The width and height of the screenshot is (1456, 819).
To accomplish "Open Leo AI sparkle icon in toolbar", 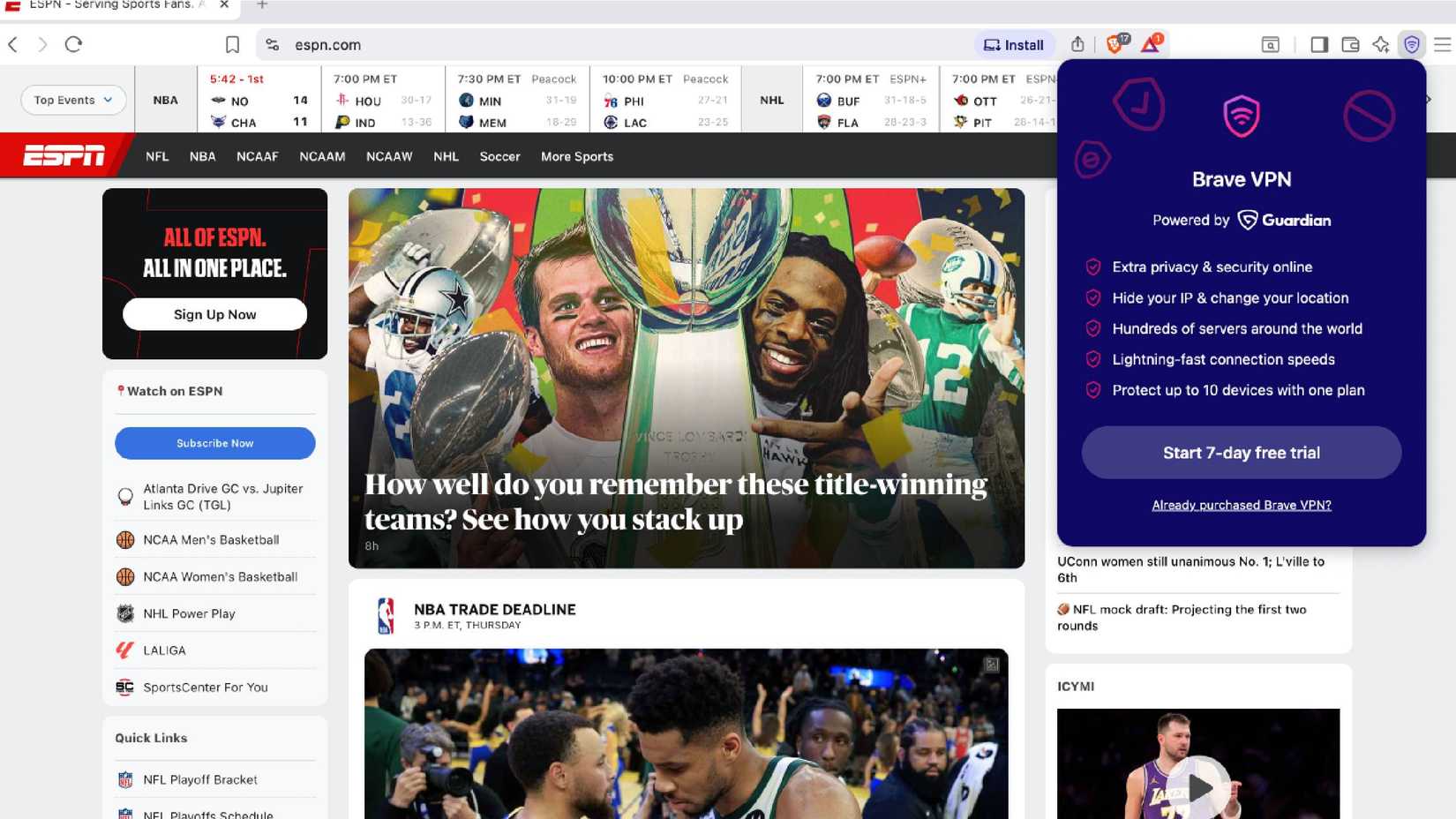I will pyautogui.click(x=1381, y=44).
